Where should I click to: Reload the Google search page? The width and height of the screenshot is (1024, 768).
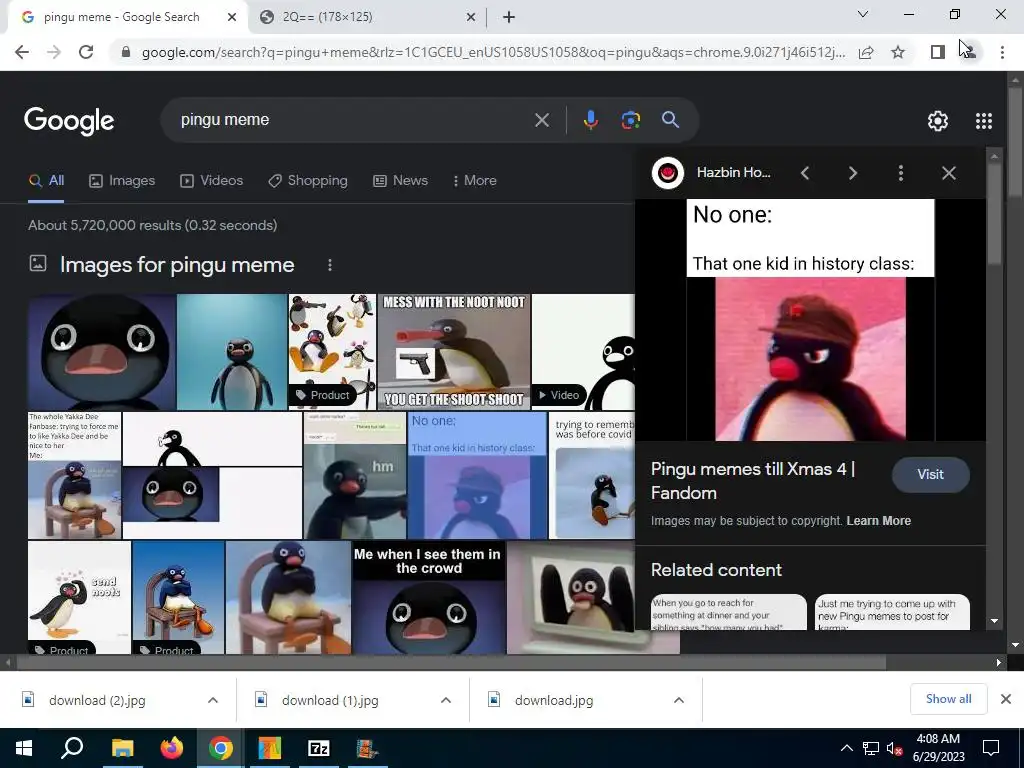tap(86, 52)
